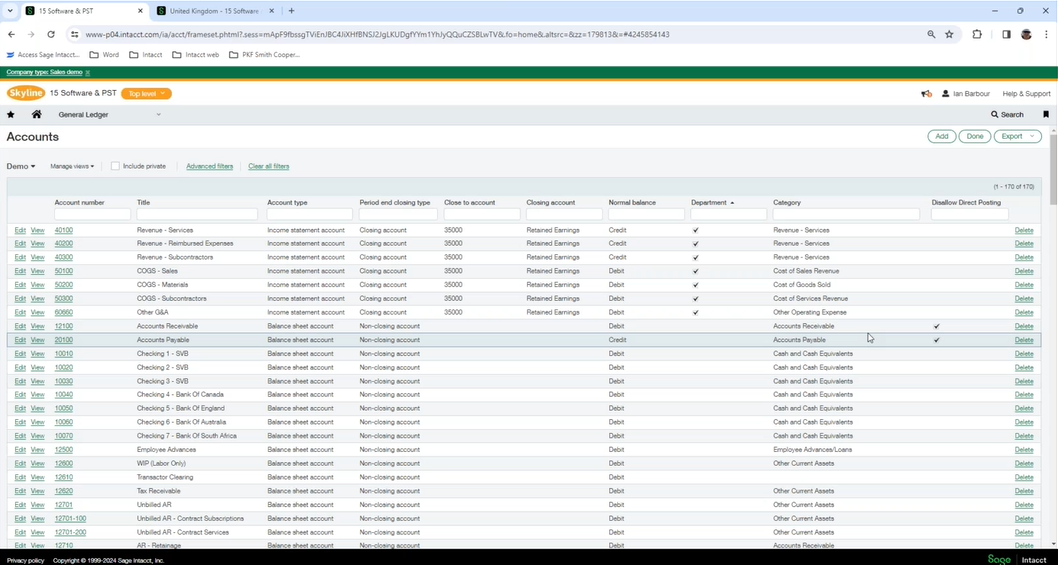Toggle Department checkbox for account 40300
1058x565 pixels.
point(696,257)
